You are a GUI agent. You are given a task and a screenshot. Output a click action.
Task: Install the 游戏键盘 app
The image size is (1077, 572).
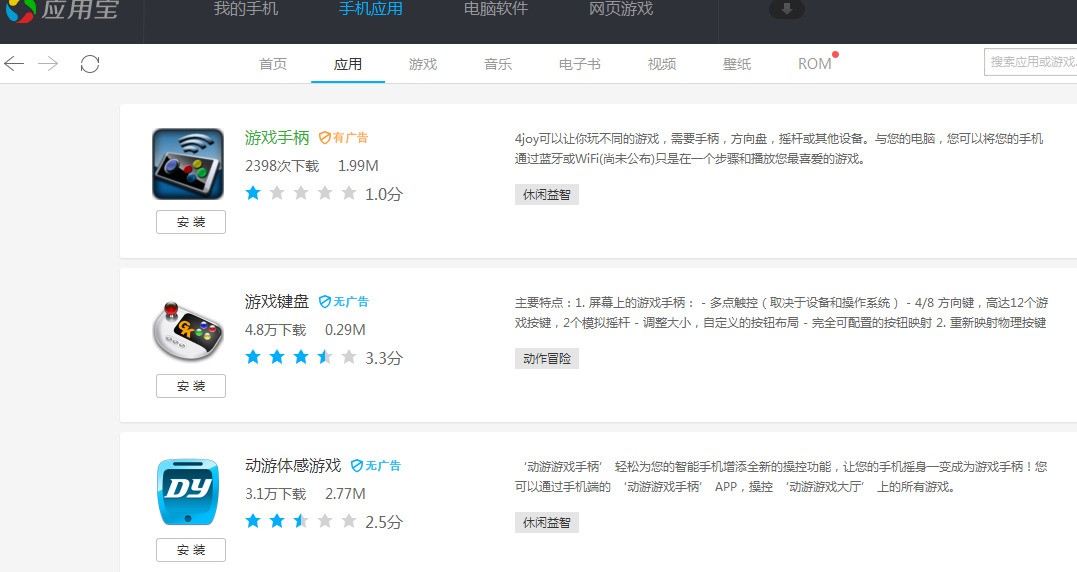(191, 386)
